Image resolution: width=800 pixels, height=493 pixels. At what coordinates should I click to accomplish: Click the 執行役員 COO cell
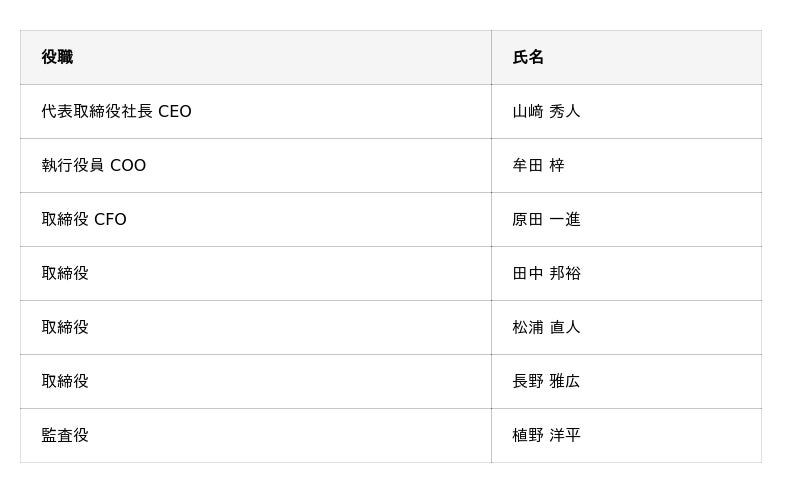tap(256, 165)
